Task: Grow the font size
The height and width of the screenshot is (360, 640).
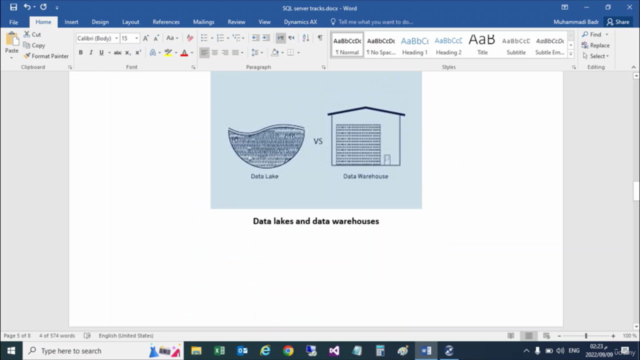Action: pos(146,38)
